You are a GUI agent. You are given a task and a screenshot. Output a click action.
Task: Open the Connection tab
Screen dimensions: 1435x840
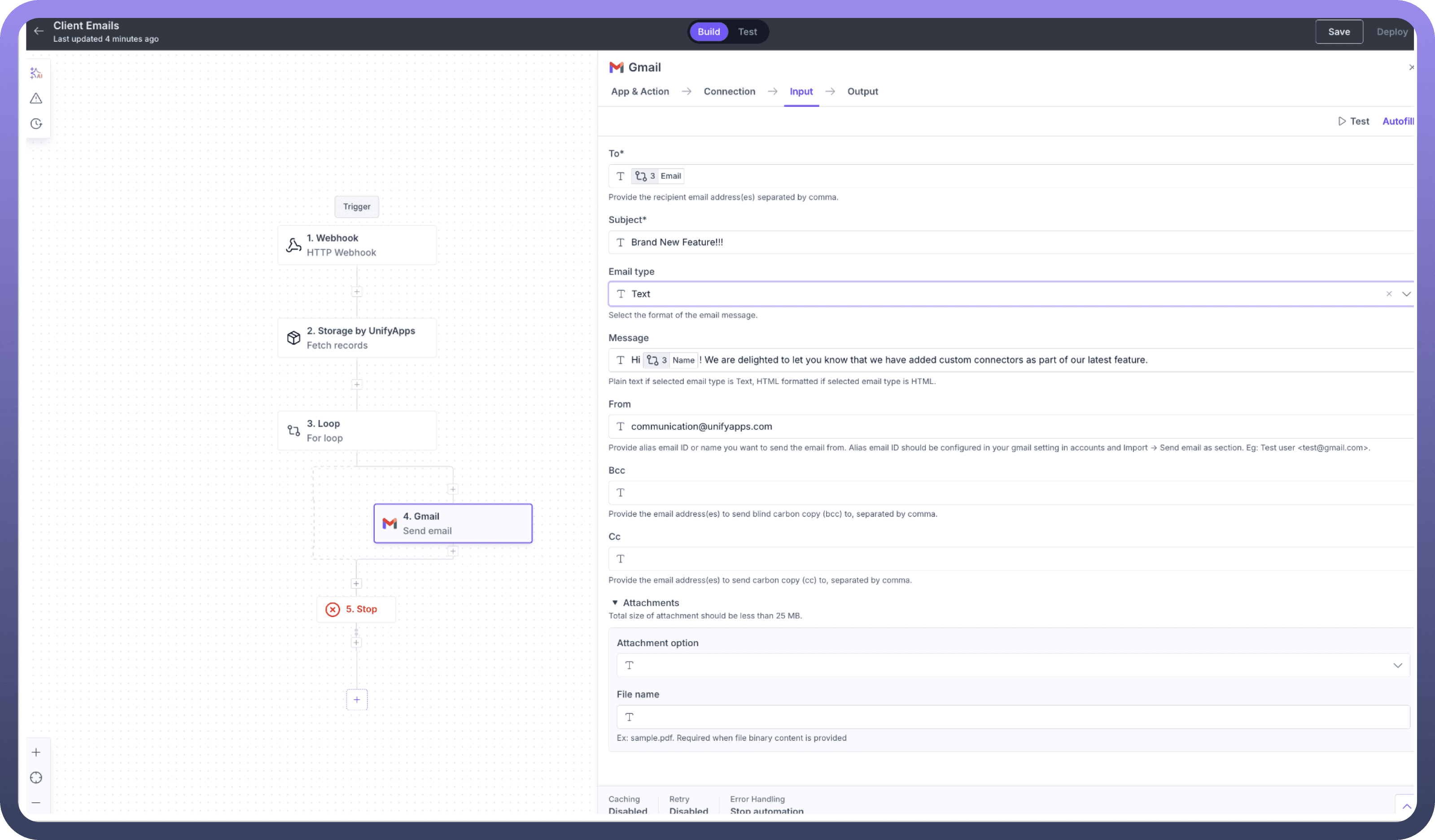click(x=729, y=92)
